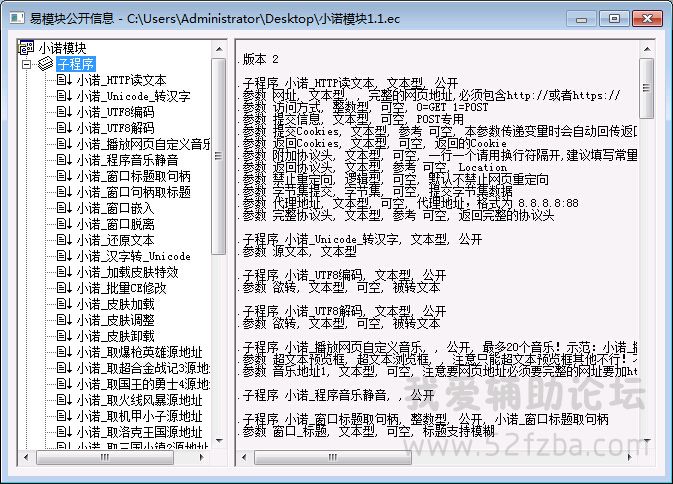673x484 pixels.
Task: Click icon beside 小诺_取爆枪英雄源地址
Action: (x=64, y=352)
